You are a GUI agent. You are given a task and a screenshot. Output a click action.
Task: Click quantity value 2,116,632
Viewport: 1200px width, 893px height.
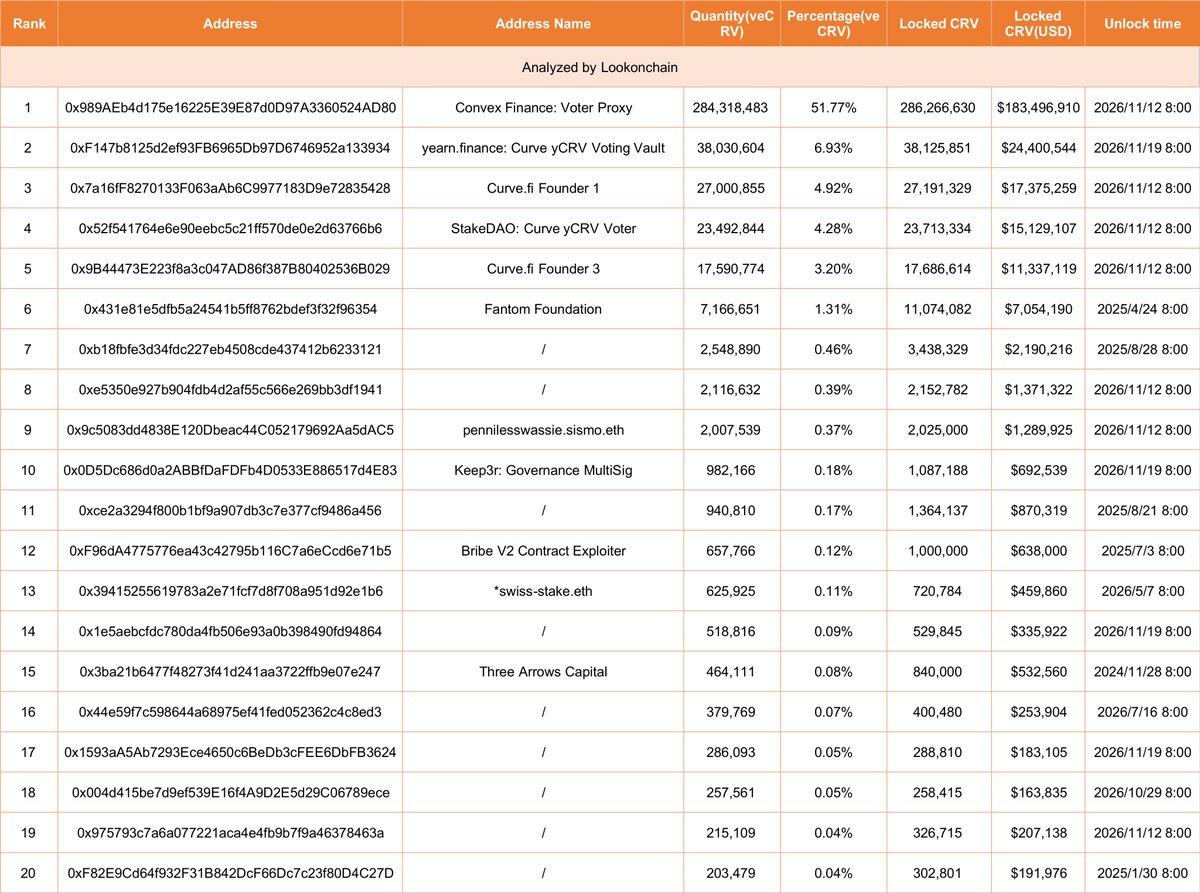pyautogui.click(x=730, y=389)
